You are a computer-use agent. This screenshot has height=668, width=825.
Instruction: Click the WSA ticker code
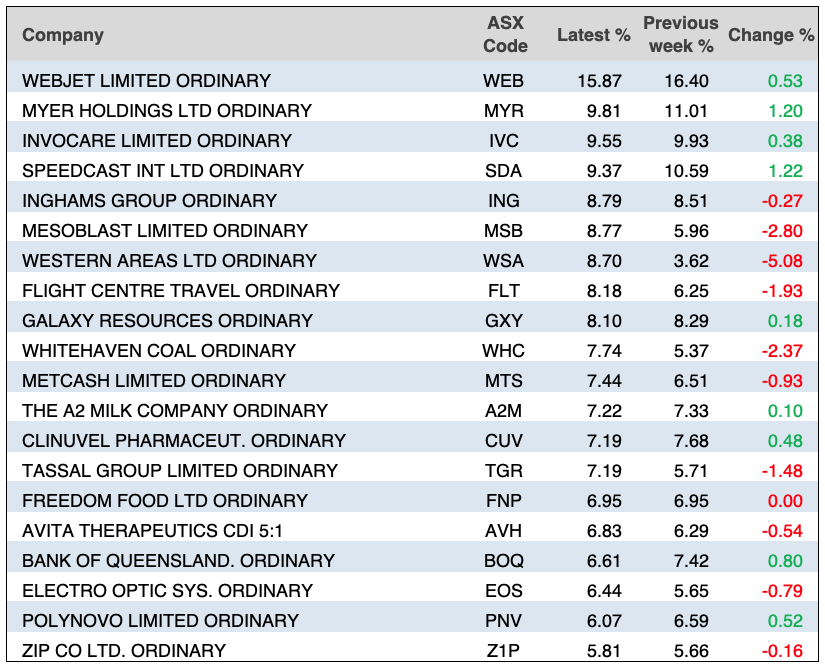(504, 261)
